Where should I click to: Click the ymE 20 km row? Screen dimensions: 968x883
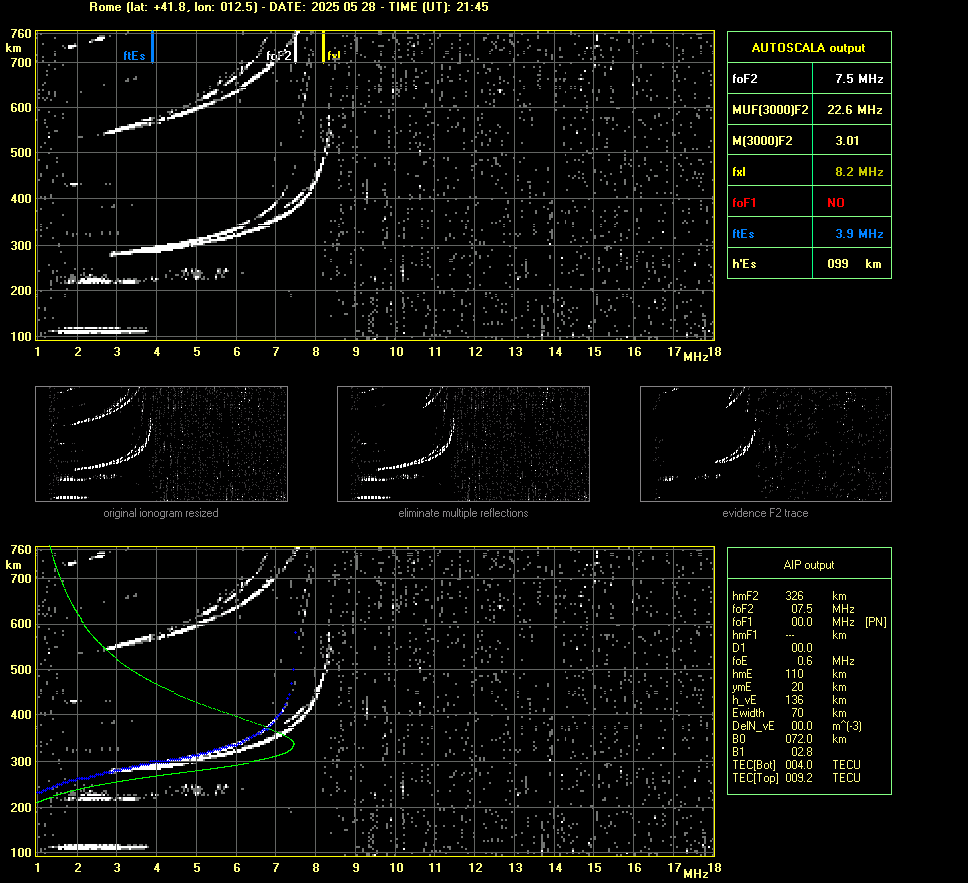tap(789, 687)
